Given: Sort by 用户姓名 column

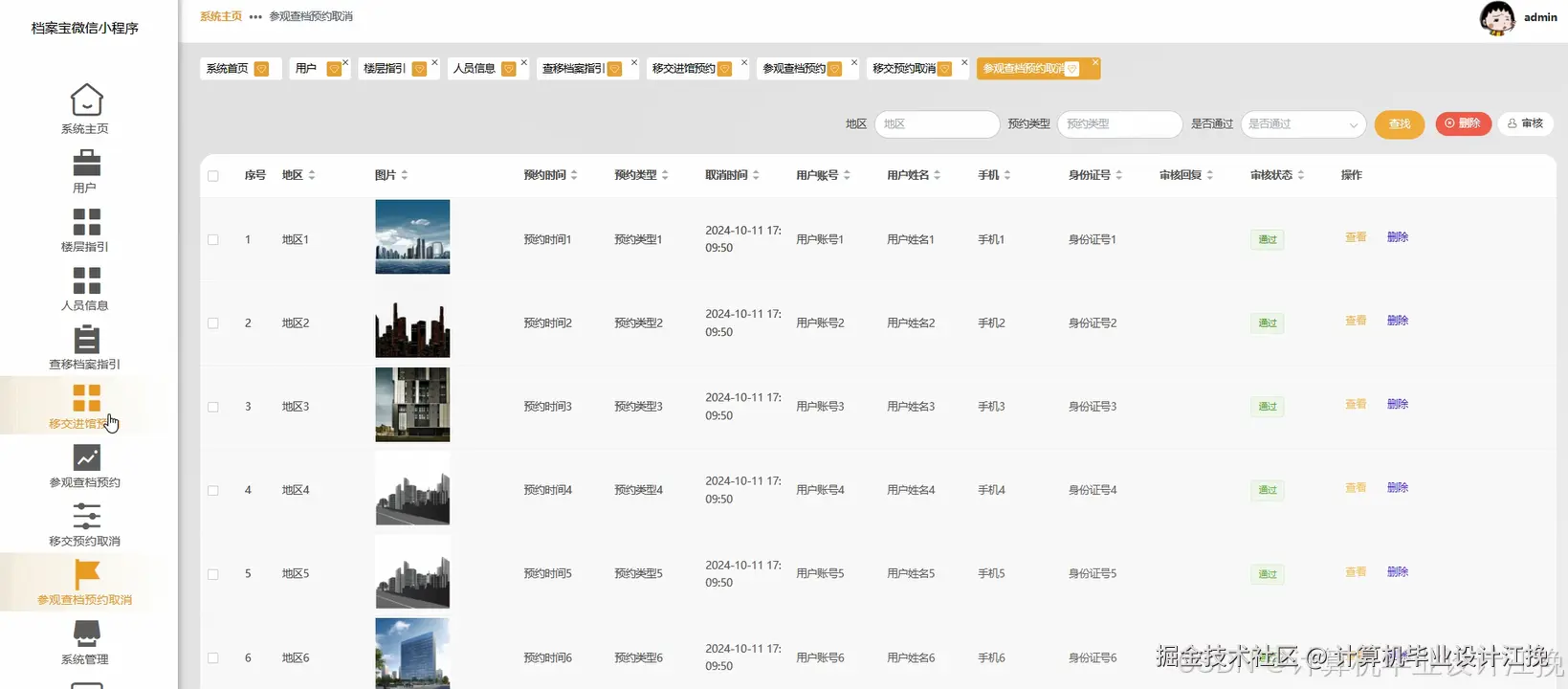Looking at the screenshot, I should click(938, 175).
